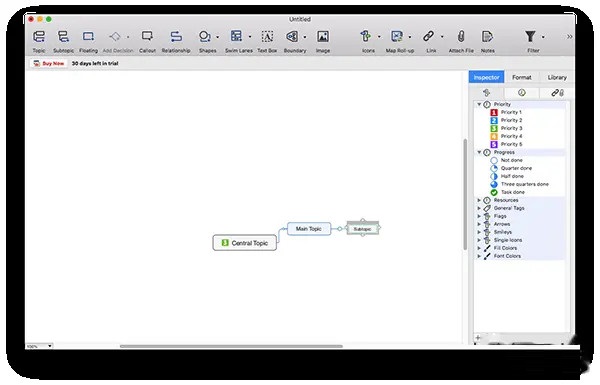Insert a Text Box
The image size is (600, 385).
267,37
